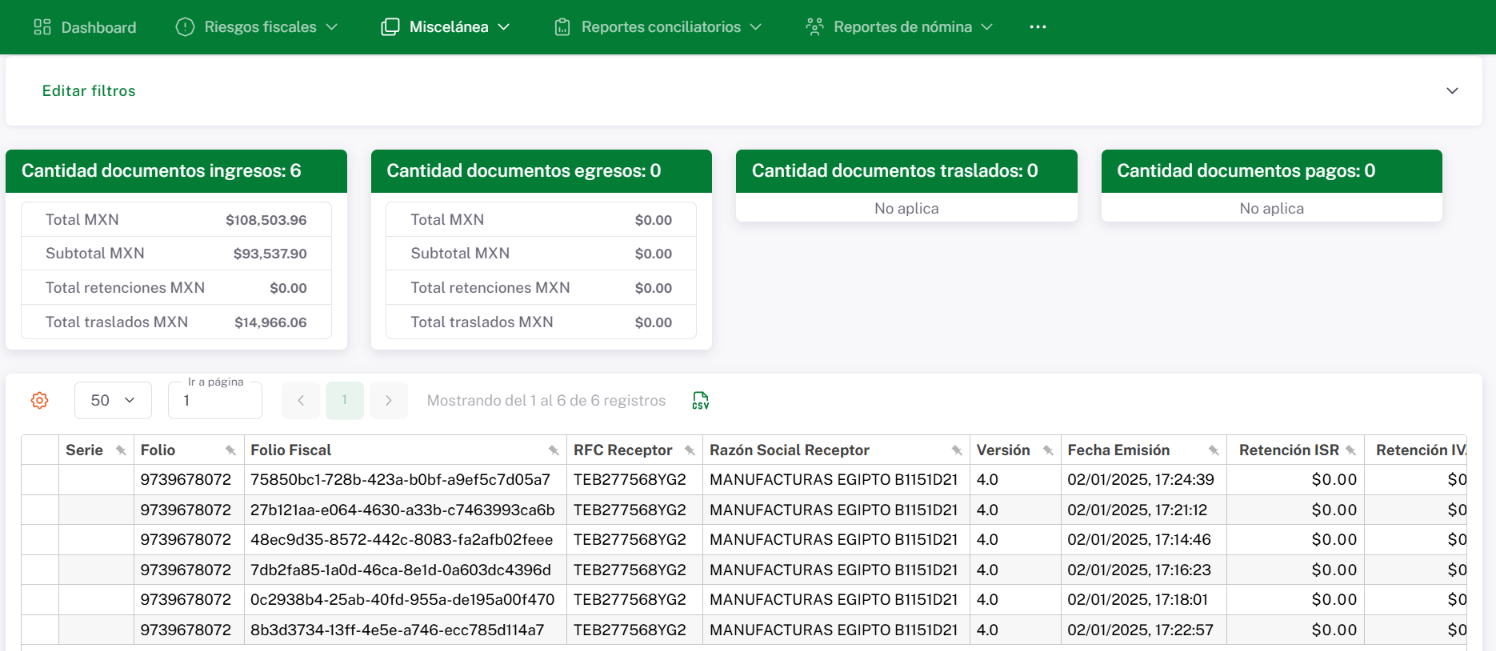This screenshot has width=1496, height=651.
Task: Click the pin icon in Fecha Emisión header
Action: click(1214, 451)
